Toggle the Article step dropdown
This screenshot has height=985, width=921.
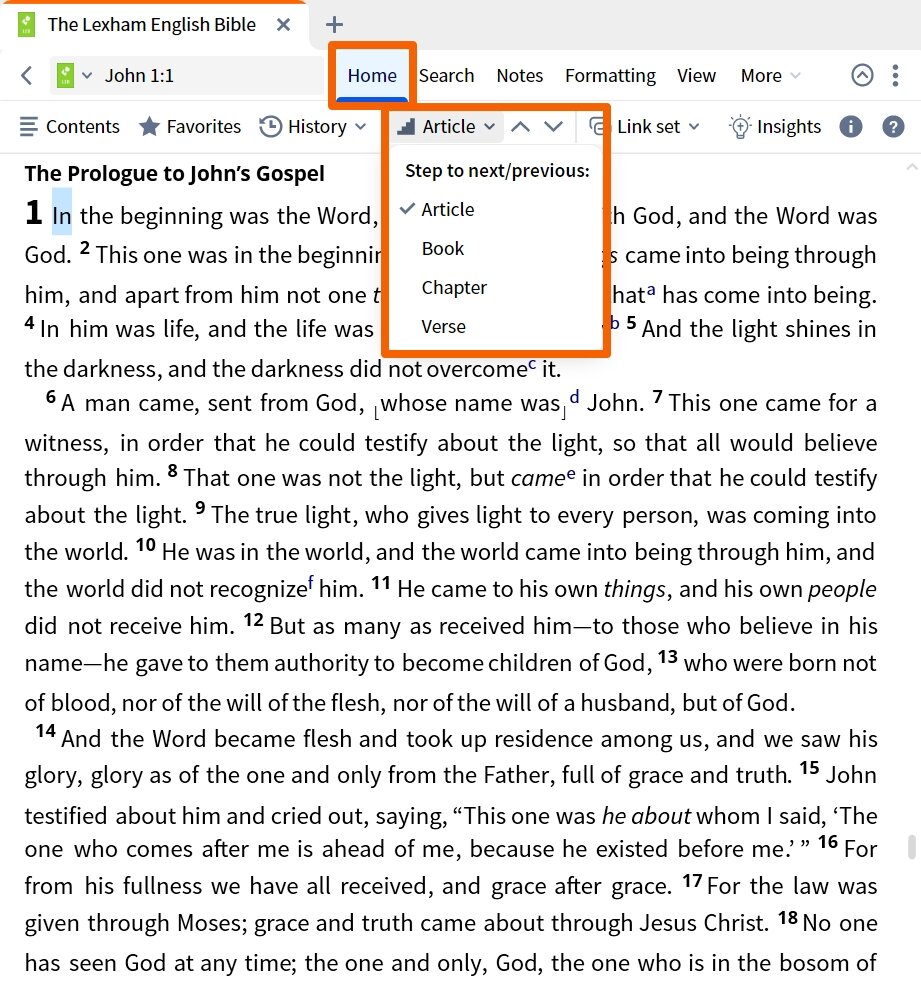[446, 127]
